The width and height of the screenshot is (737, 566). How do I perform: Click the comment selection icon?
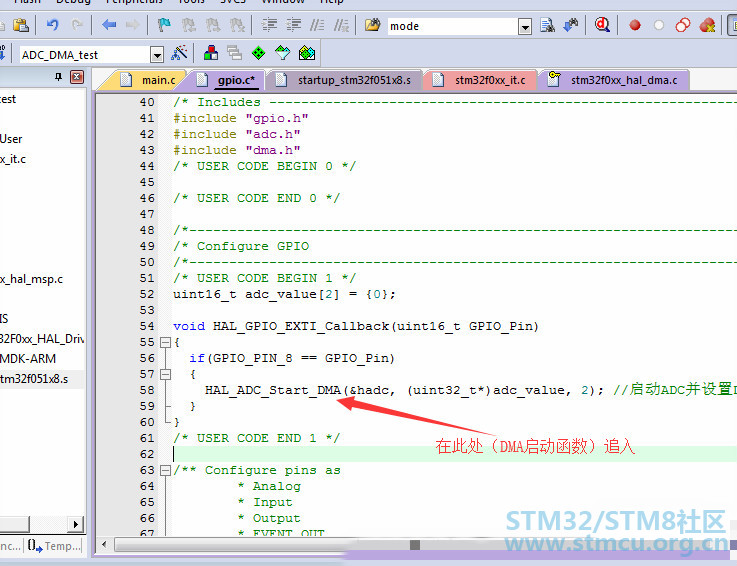click(x=317, y=25)
